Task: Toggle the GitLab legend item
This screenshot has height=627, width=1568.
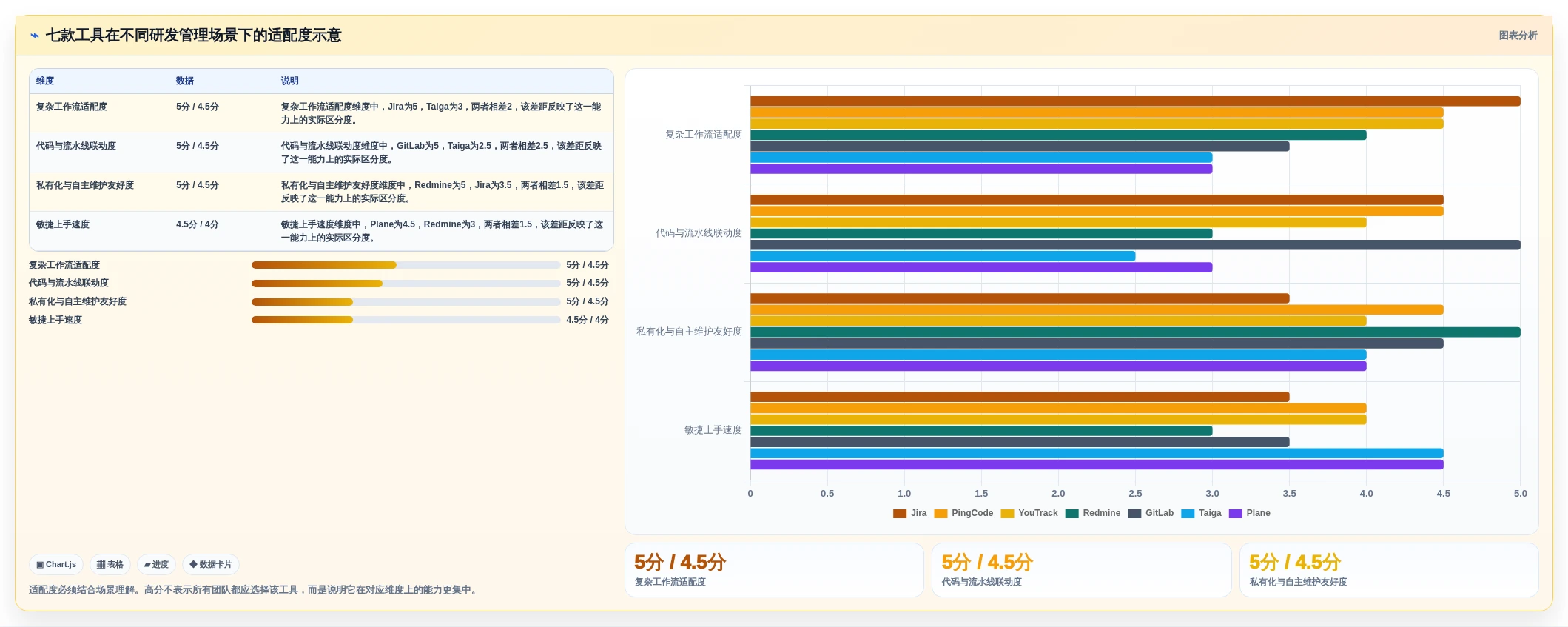Action: click(1151, 514)
